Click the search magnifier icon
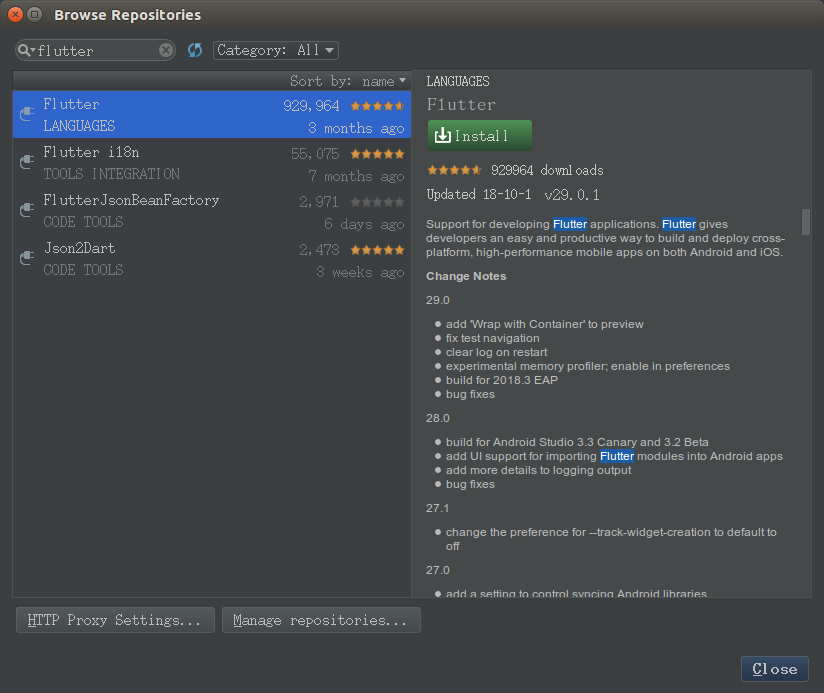Image resolution: width=824 pixels, height=693 pixels. click(x=24, y=49)
